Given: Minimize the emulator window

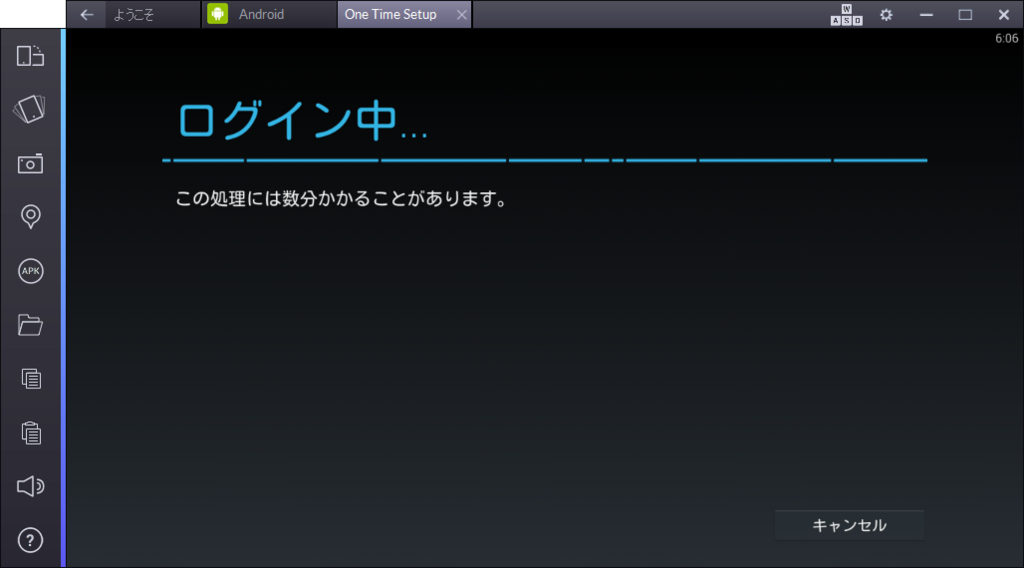Looking at the screenshot, I should pyautogui.click(x=926, y=14).
